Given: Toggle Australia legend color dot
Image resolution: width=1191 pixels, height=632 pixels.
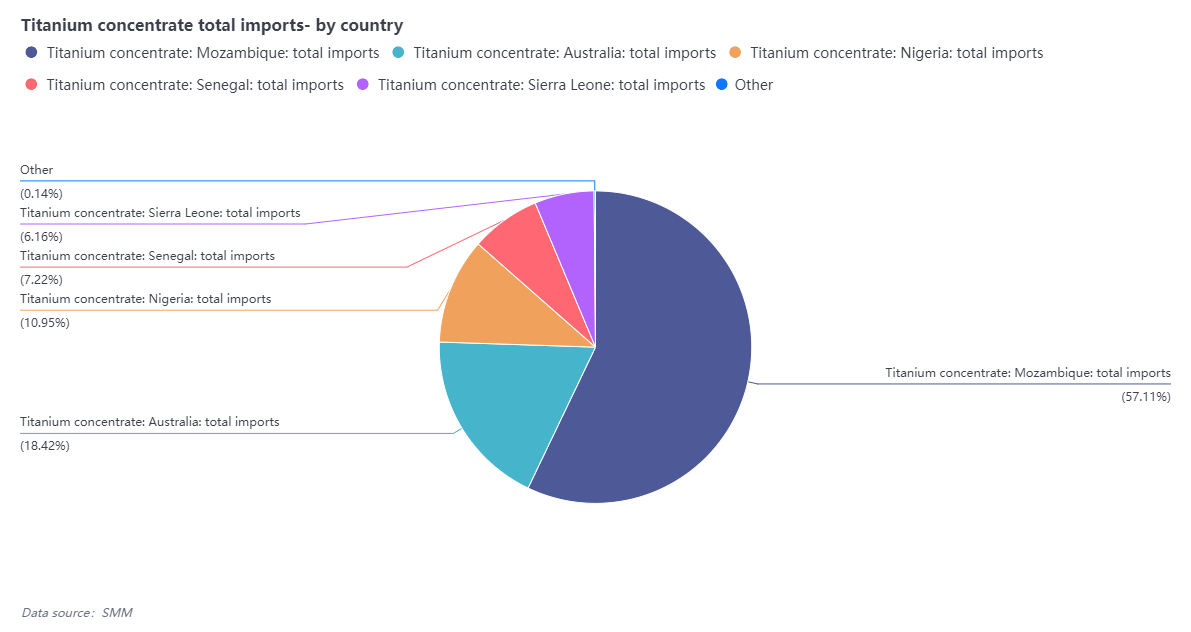Looking at the screenshot, I should pyautogui.click(x=399, y=53).
